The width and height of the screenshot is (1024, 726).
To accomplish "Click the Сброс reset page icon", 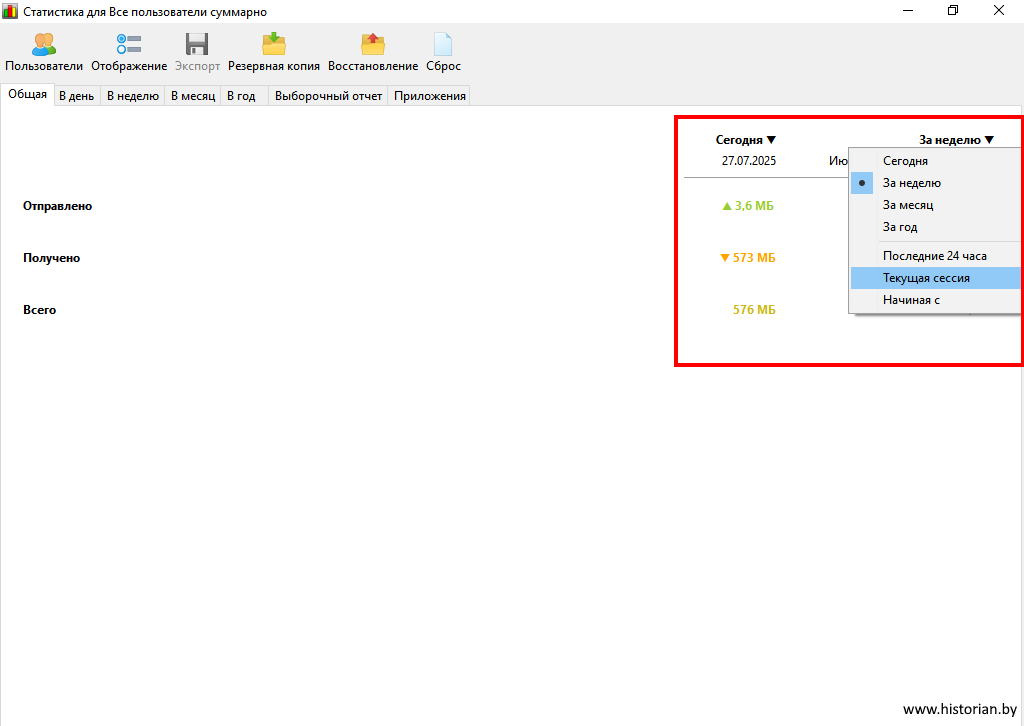I will 443,45.
